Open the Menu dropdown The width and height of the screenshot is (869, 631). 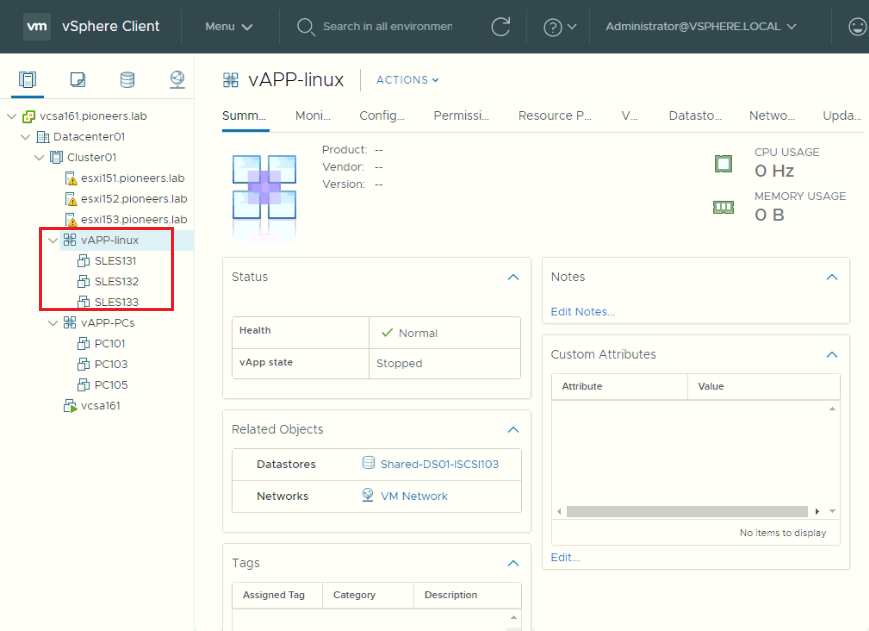pyautogui.click(x=229, y=27)
